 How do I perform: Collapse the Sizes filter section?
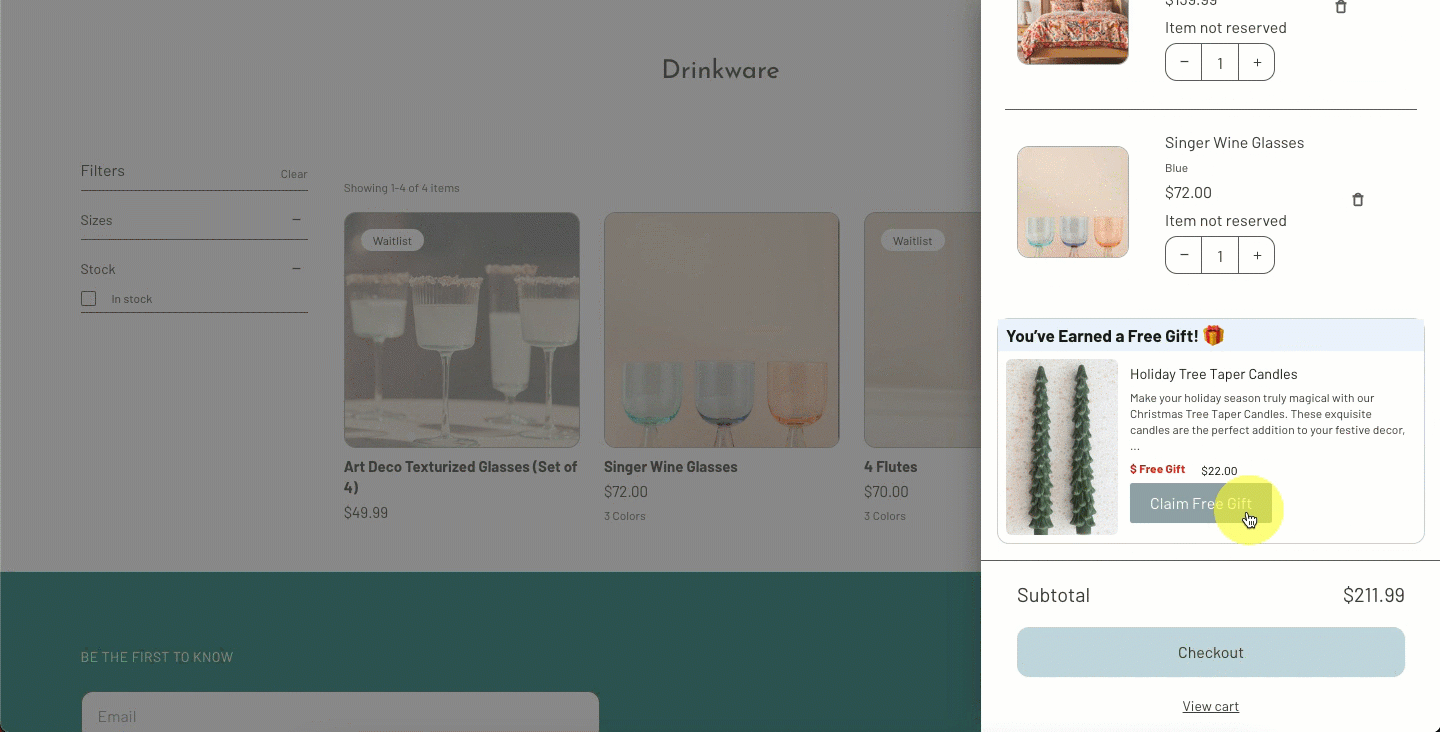(x=296, y=220)
